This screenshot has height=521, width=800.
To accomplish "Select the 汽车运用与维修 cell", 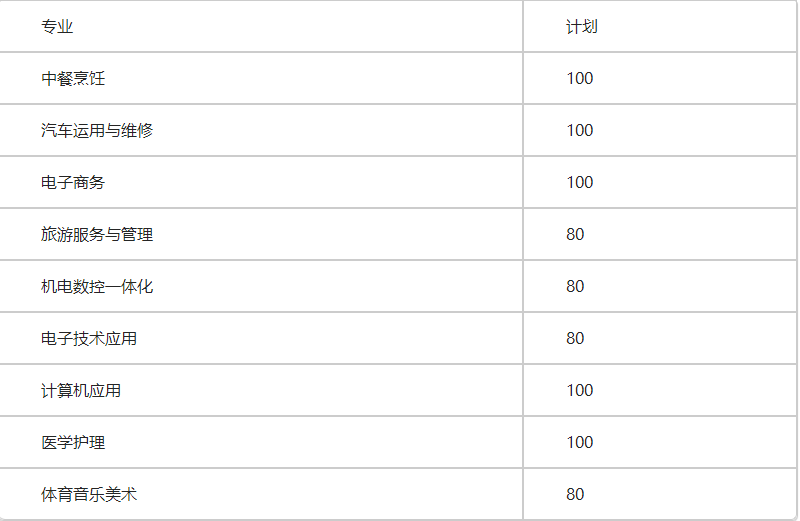I will (97, 131).
